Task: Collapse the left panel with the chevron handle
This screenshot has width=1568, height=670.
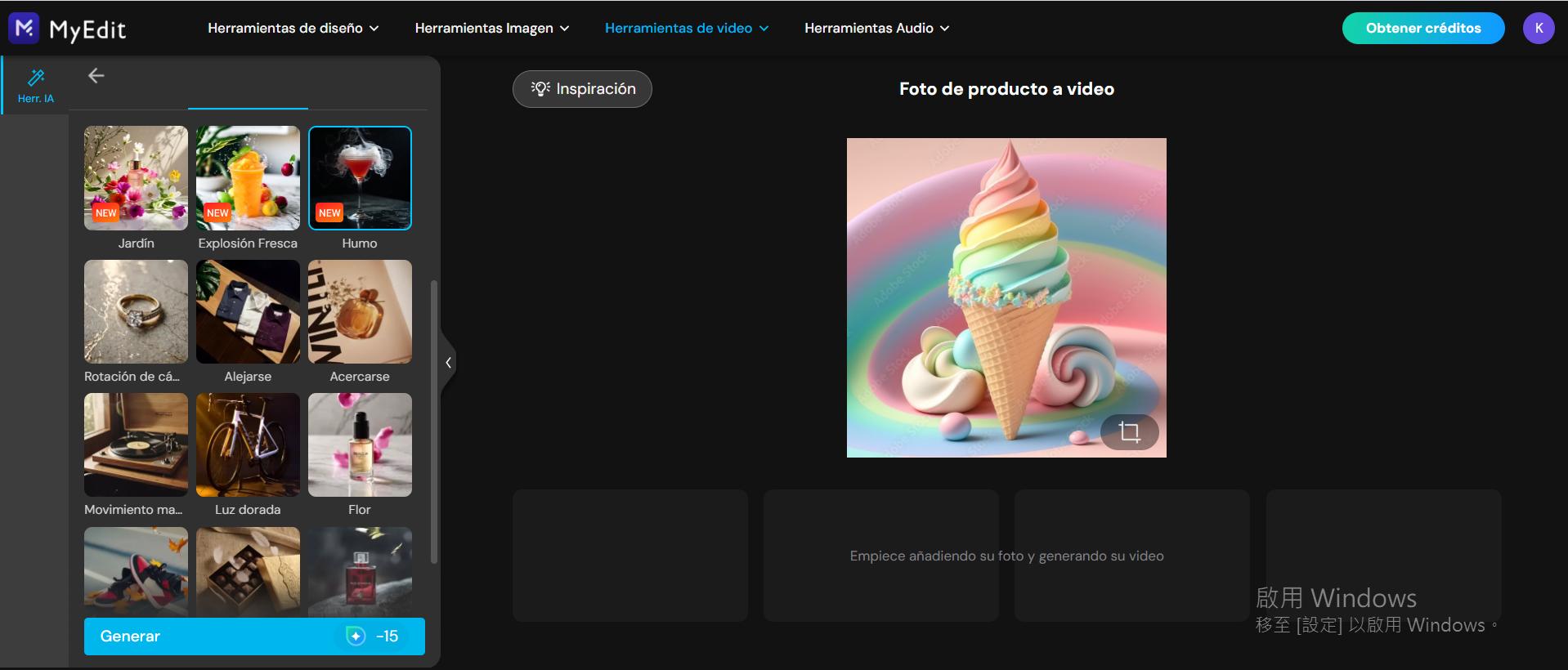Action: click(x=448, y=363)
